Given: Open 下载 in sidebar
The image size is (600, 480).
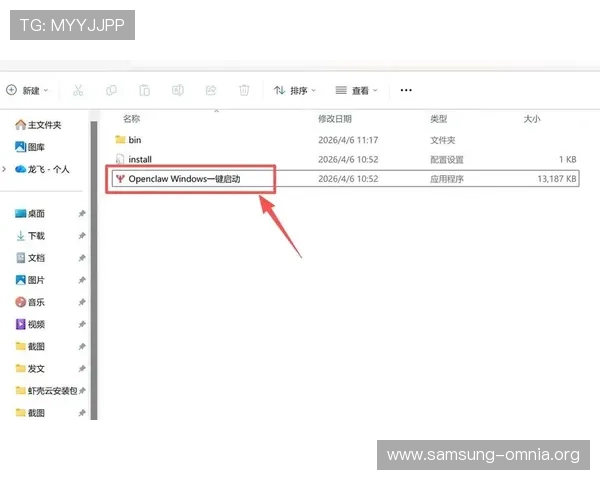Looking at the screenshot, I should (30, 236).
